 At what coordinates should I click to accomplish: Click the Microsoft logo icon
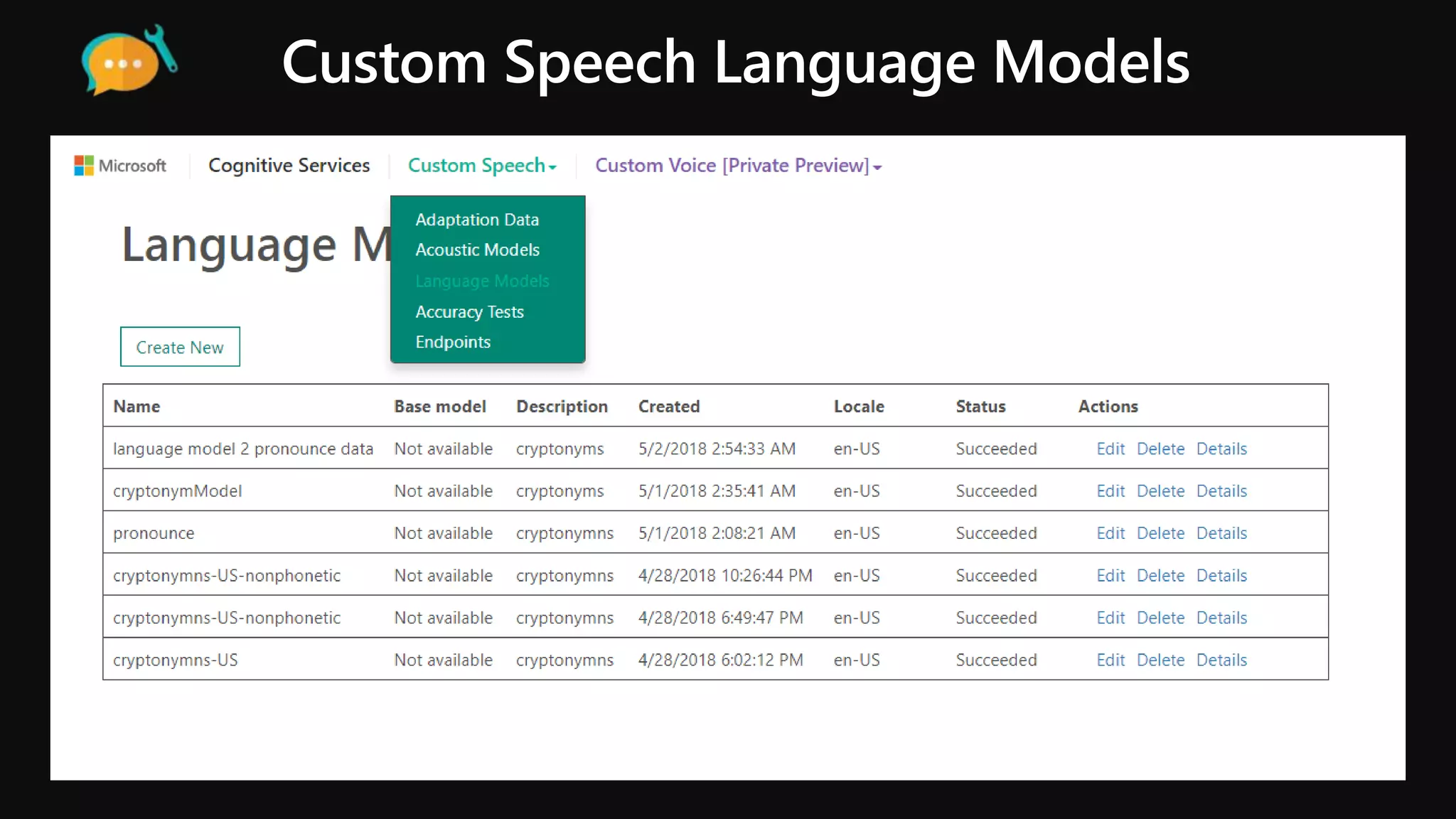coord(84,166)
